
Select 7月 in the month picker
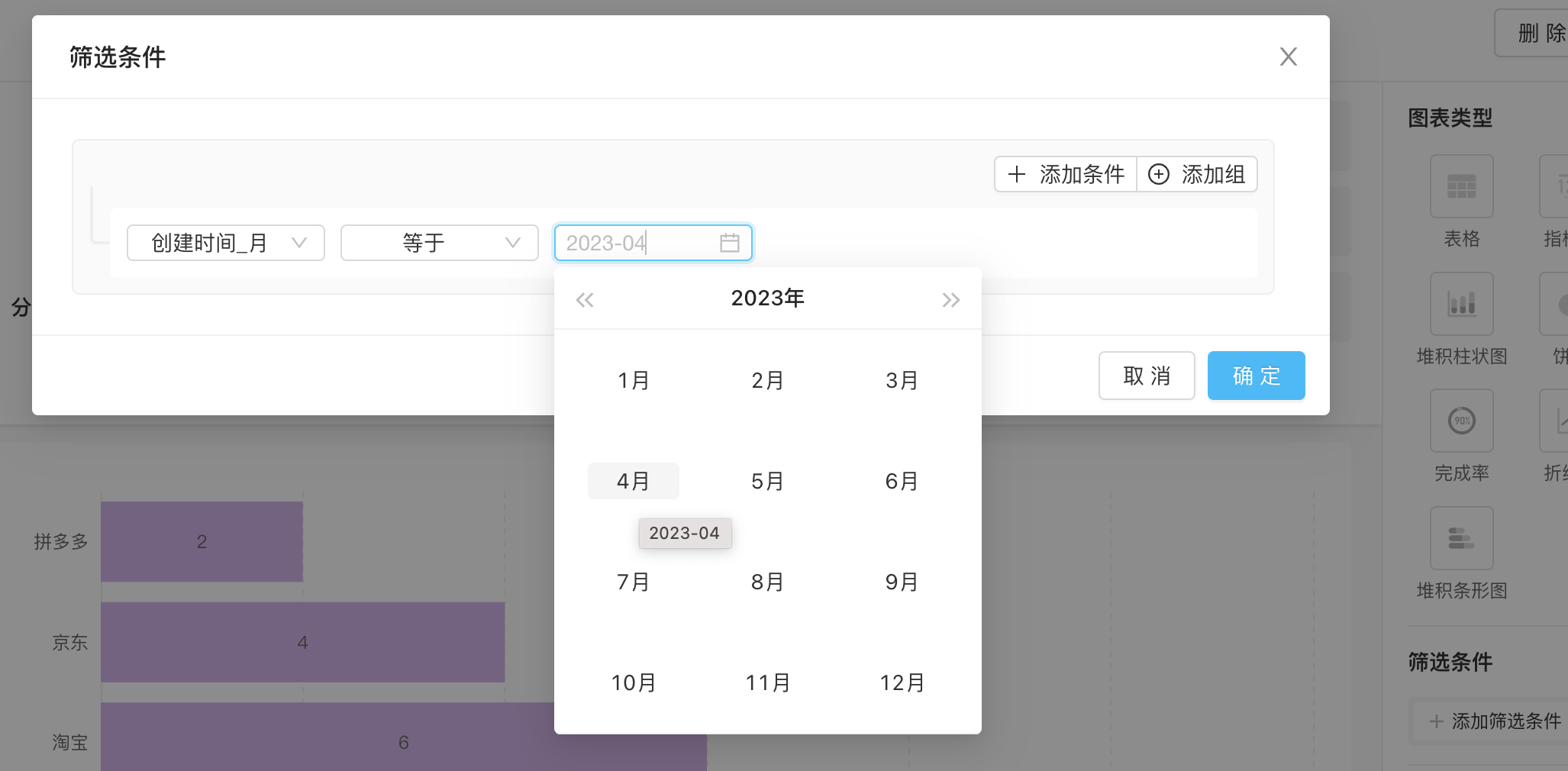pyautogui.click(x=634, y=582)
